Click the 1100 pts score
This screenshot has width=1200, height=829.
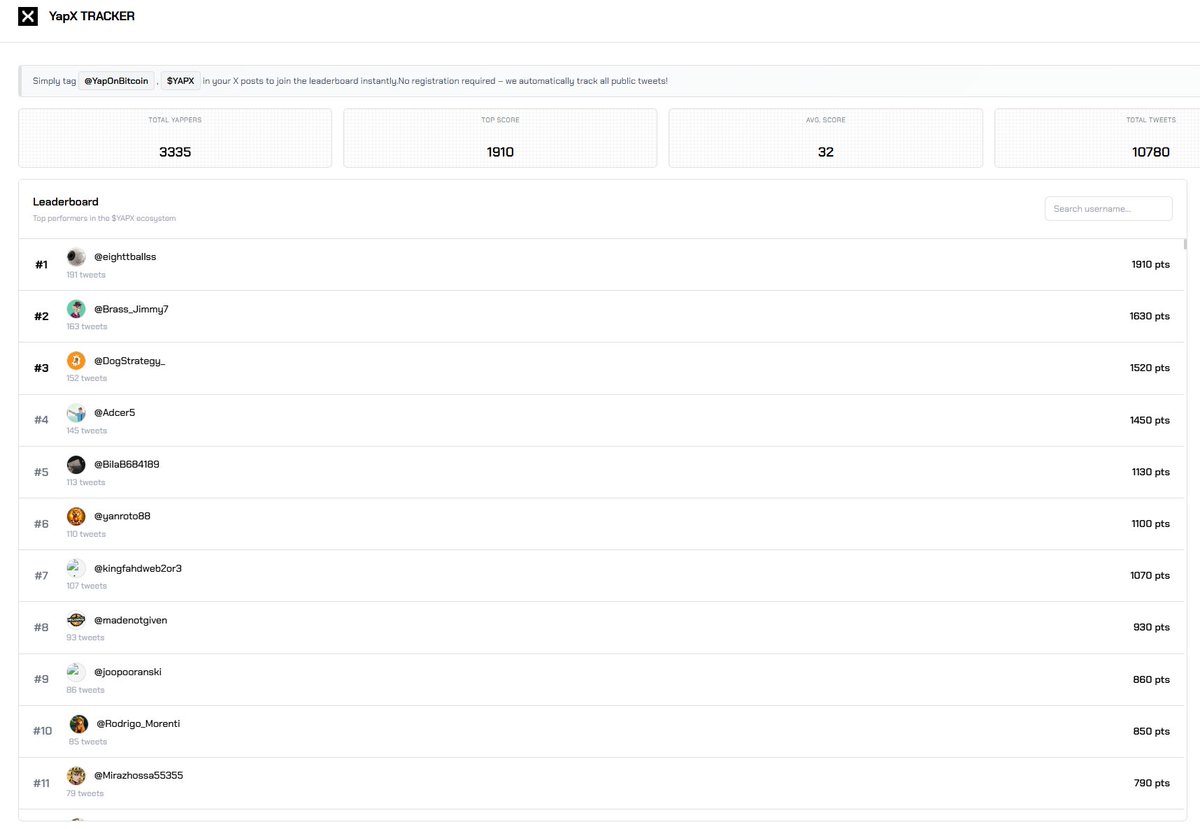(x=1150, y=524)
